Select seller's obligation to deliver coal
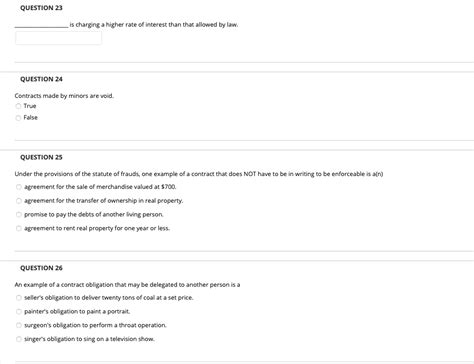 tap(19, 298)
